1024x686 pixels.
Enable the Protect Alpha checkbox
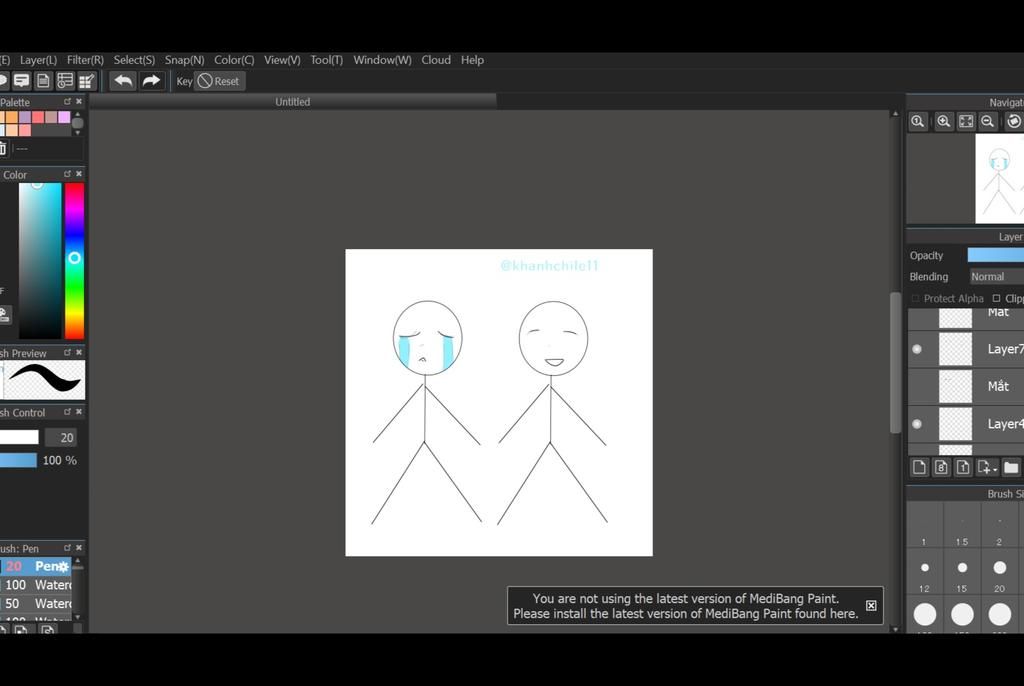pyautogui.click(x=916, y=299)
